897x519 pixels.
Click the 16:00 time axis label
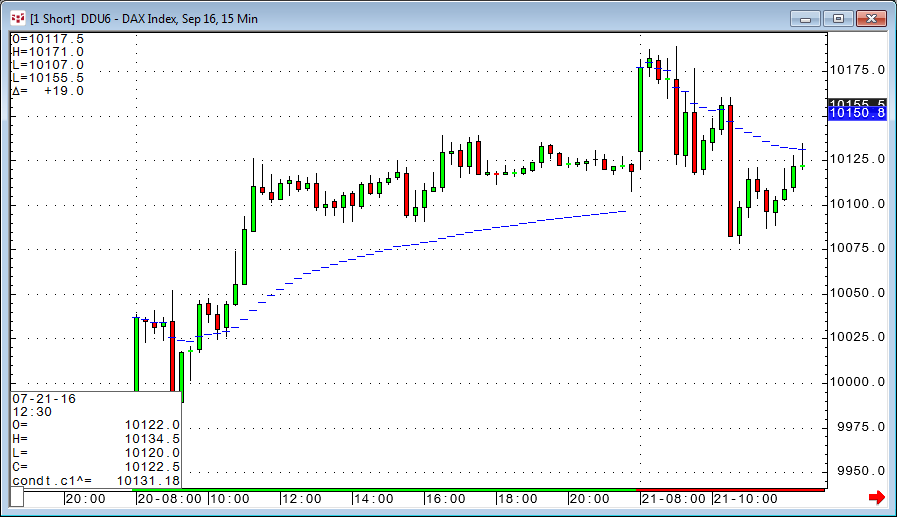click(446, 499)
